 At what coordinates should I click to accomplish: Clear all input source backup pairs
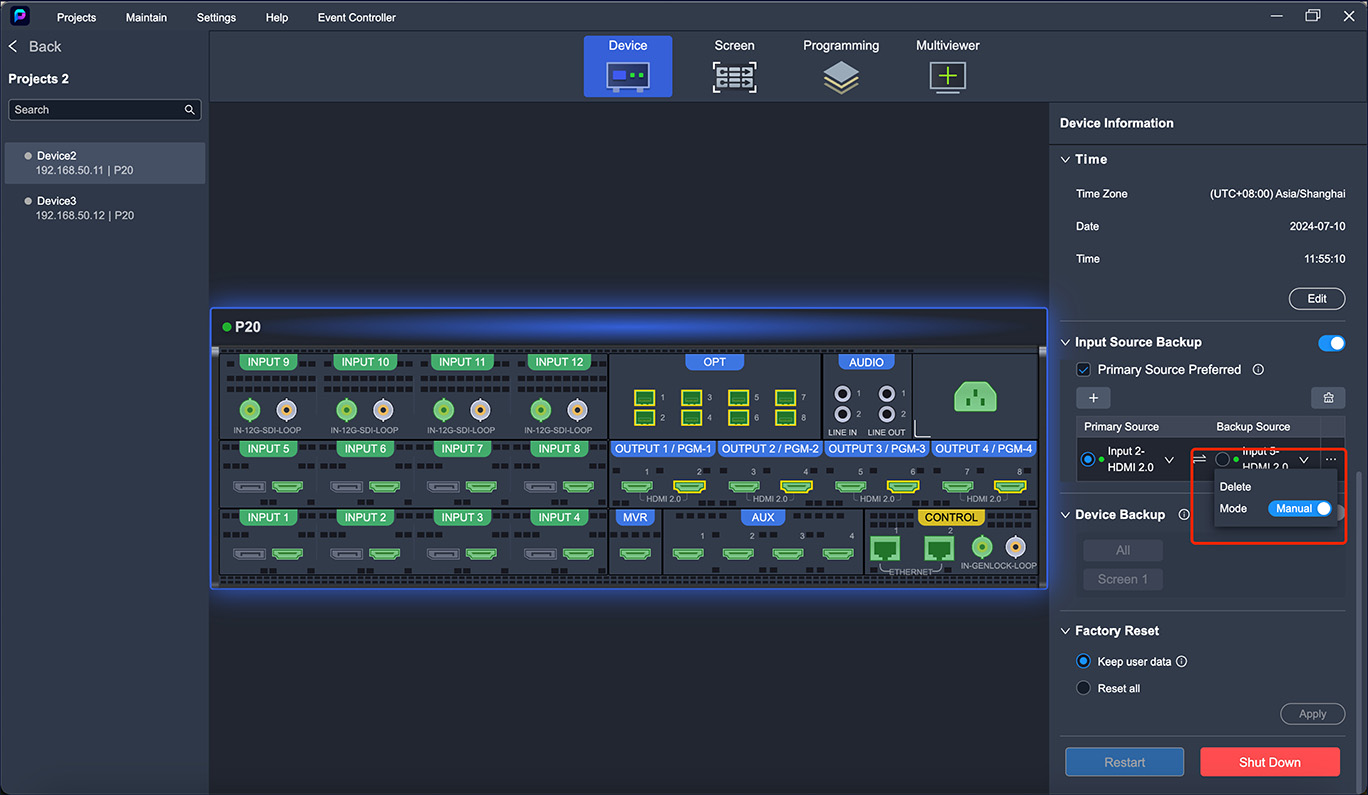coord(1328,398)
